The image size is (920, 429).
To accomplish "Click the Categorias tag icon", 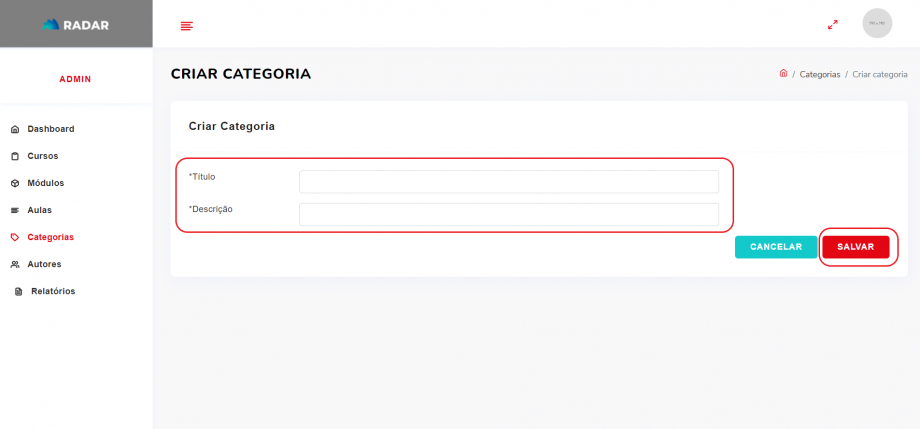I will pos(15,237).
